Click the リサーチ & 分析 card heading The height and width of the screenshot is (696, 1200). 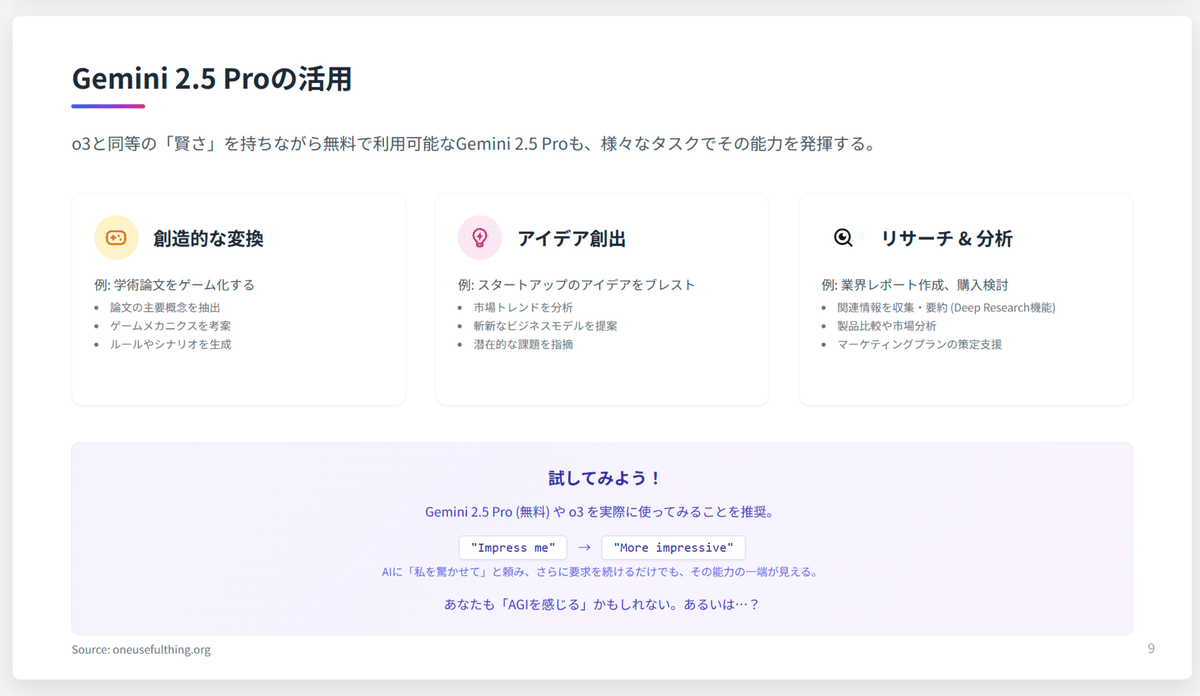(x=947, y=239)
